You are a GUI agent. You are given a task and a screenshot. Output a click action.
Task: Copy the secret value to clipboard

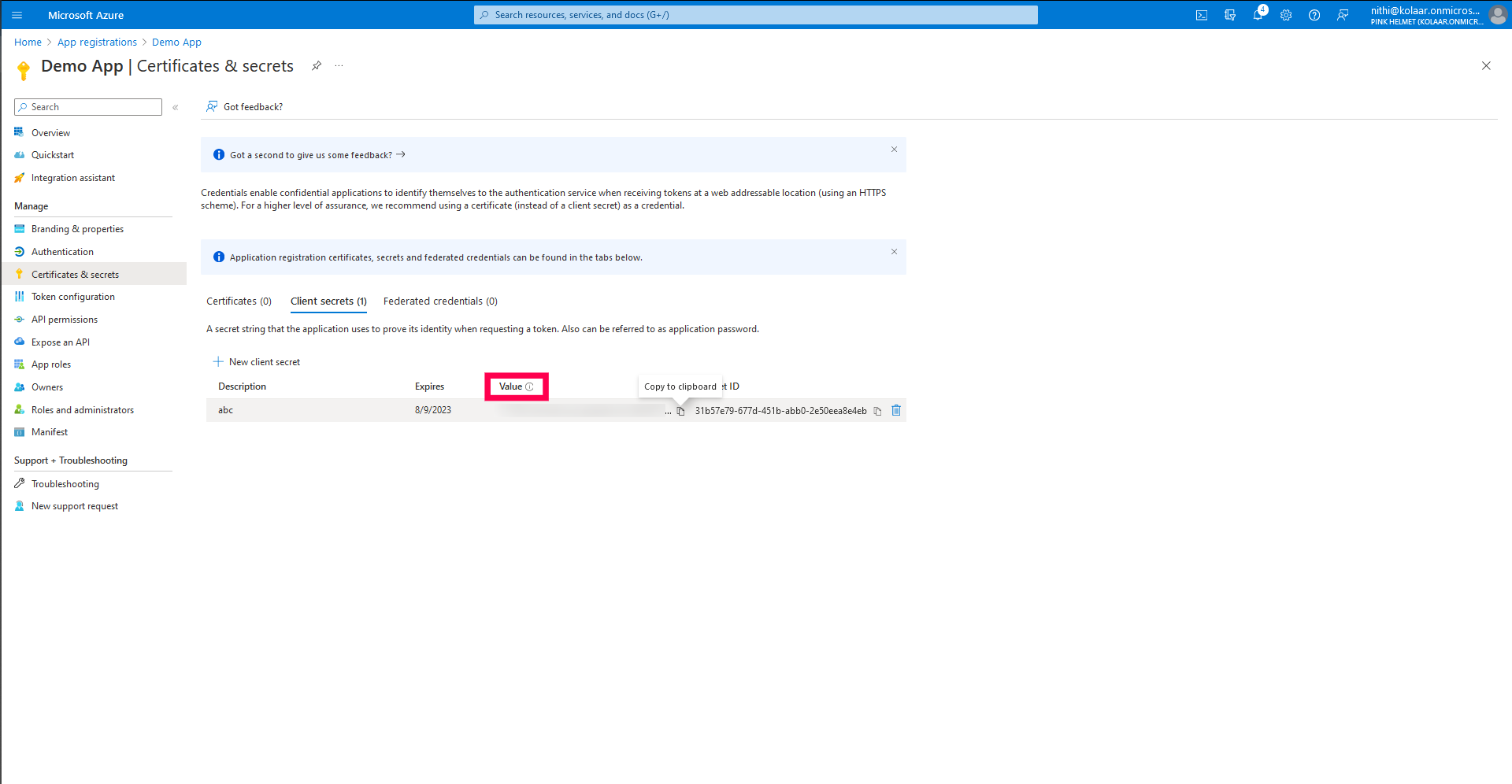(680, 410)
